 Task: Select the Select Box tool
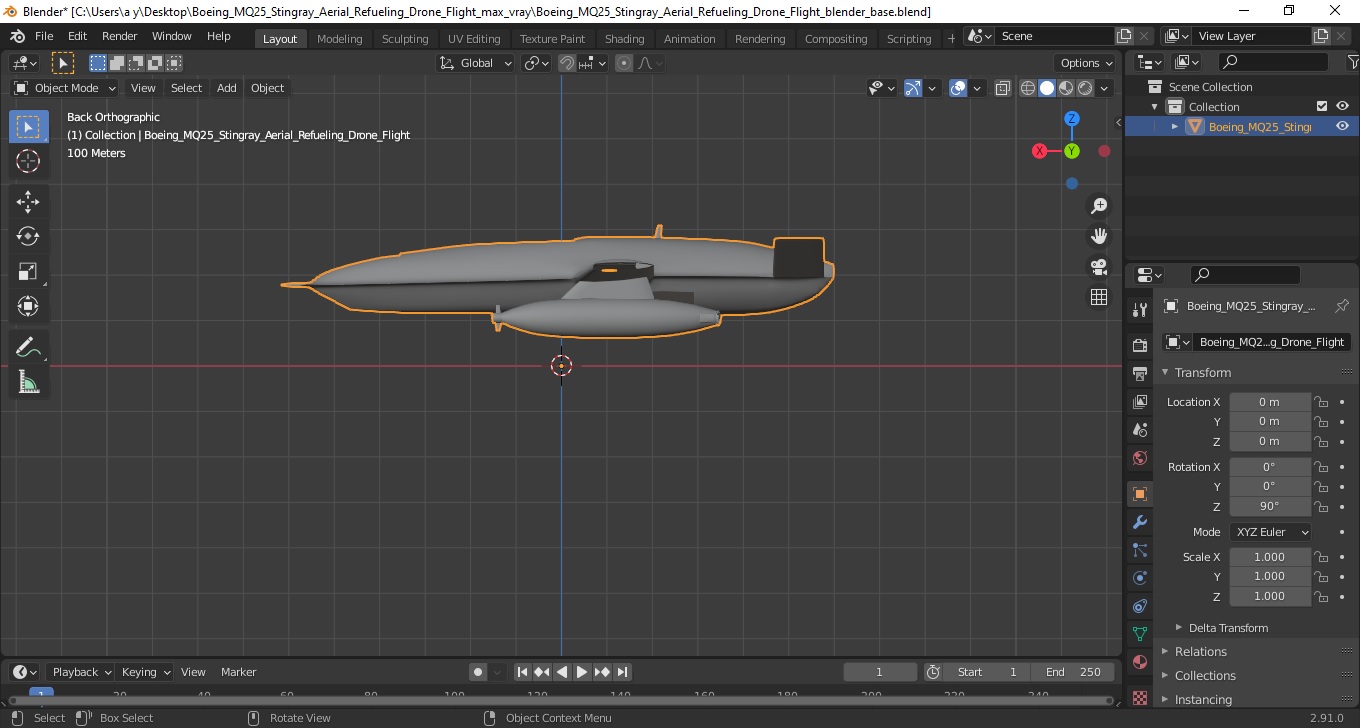click(x=28, y=127)
